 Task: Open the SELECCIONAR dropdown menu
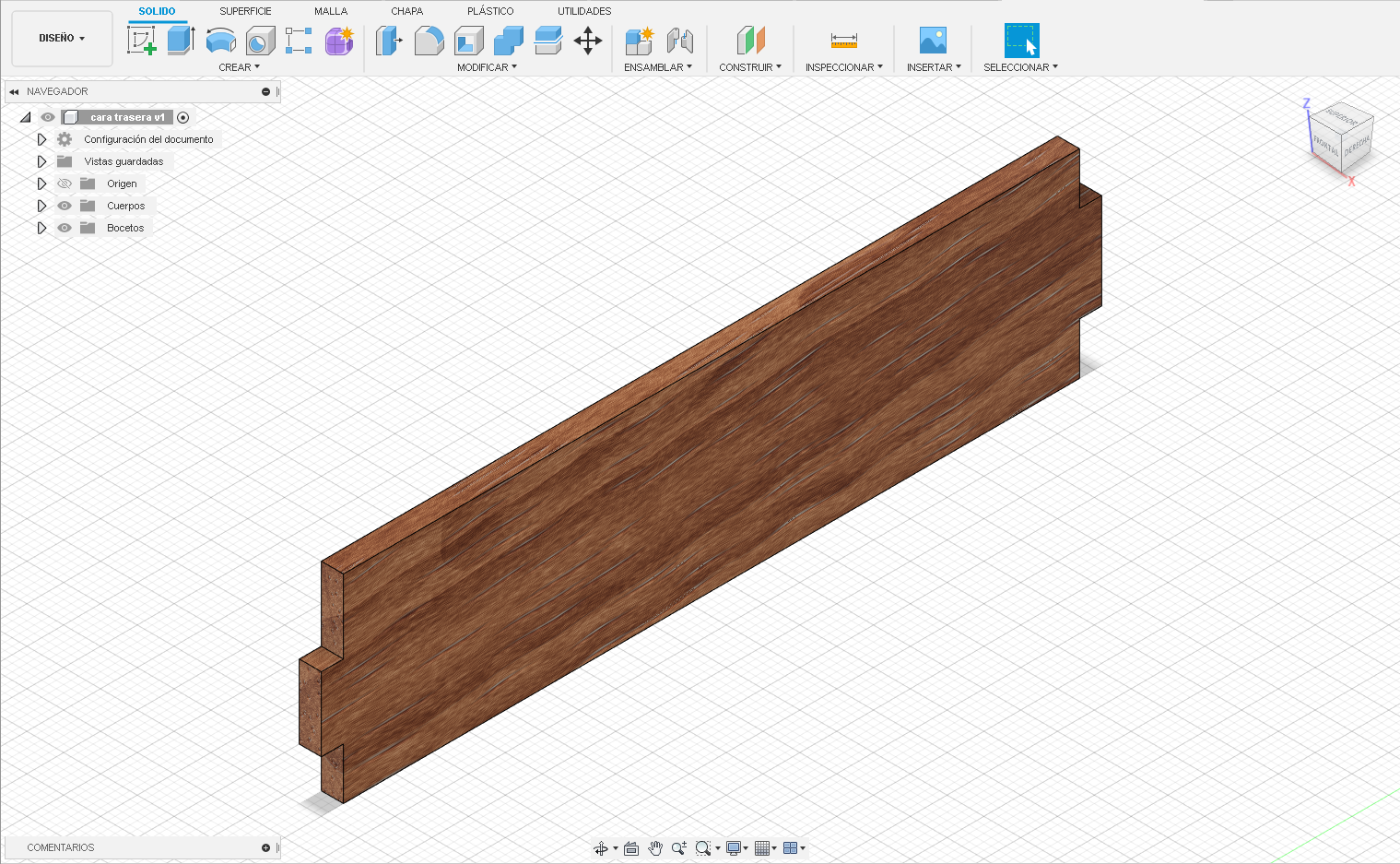(x=1021, y=67)
